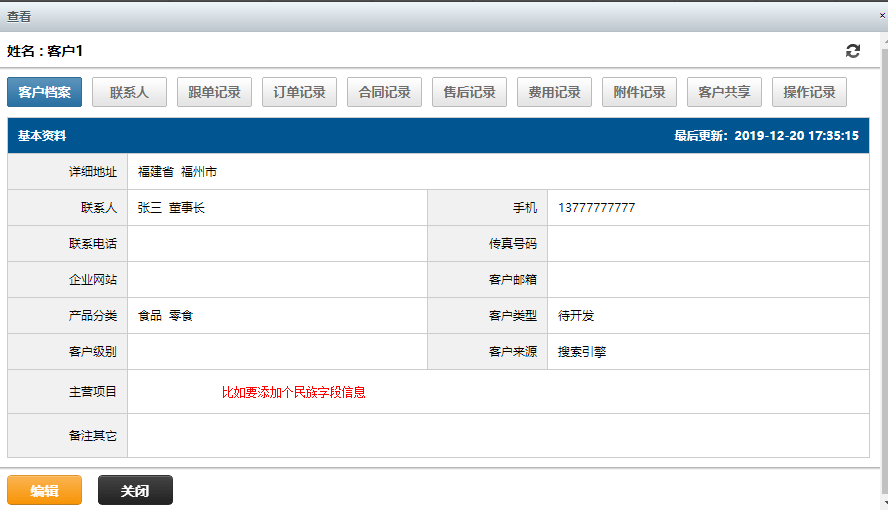The height and width of the screenshot is (510, 888).
Task: Click the 手机 label
Action: click(x=525, y=208)
